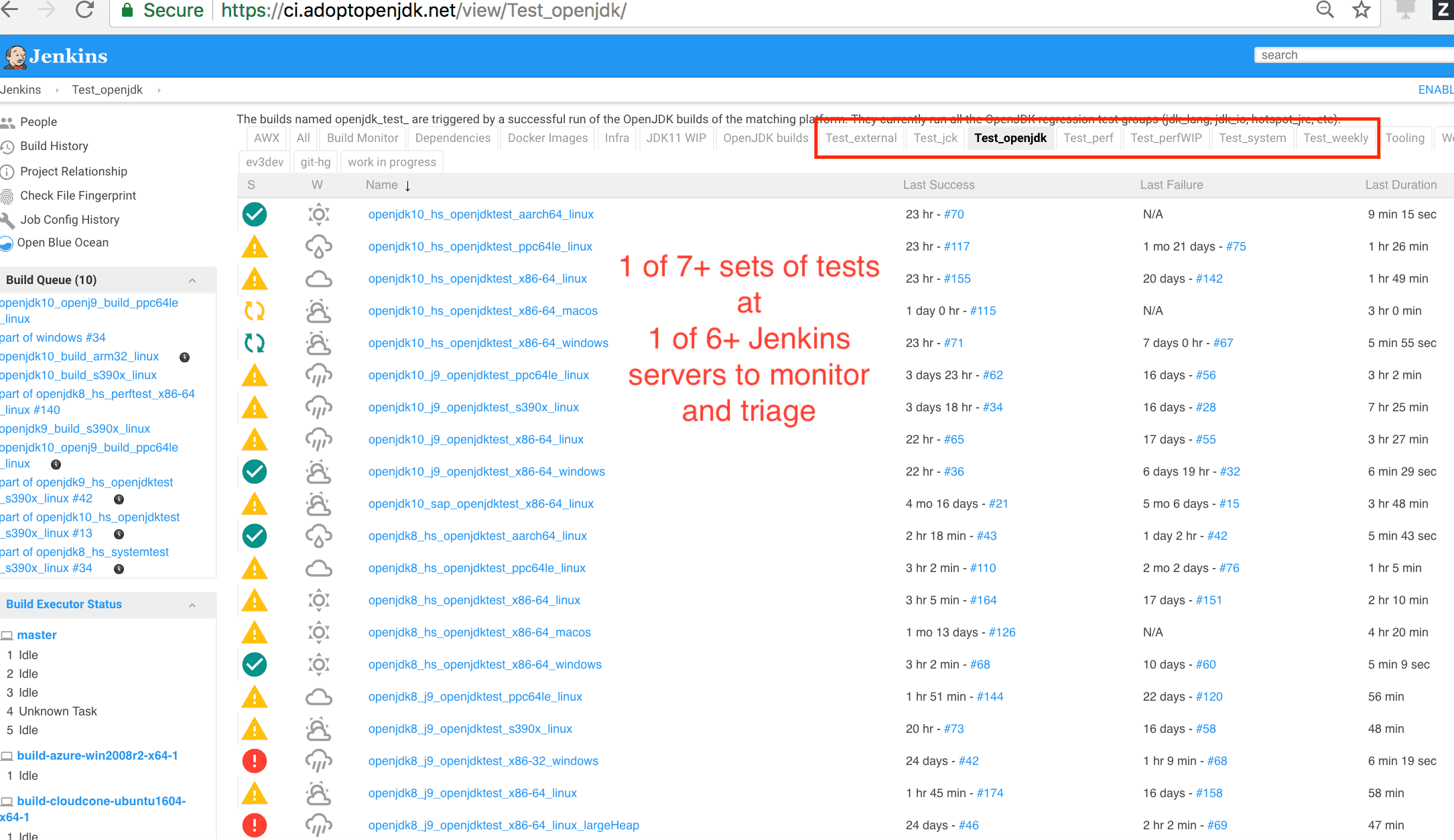Open build #117 last success link
Screen dimensions: 1454x840
tap(957, 247)
